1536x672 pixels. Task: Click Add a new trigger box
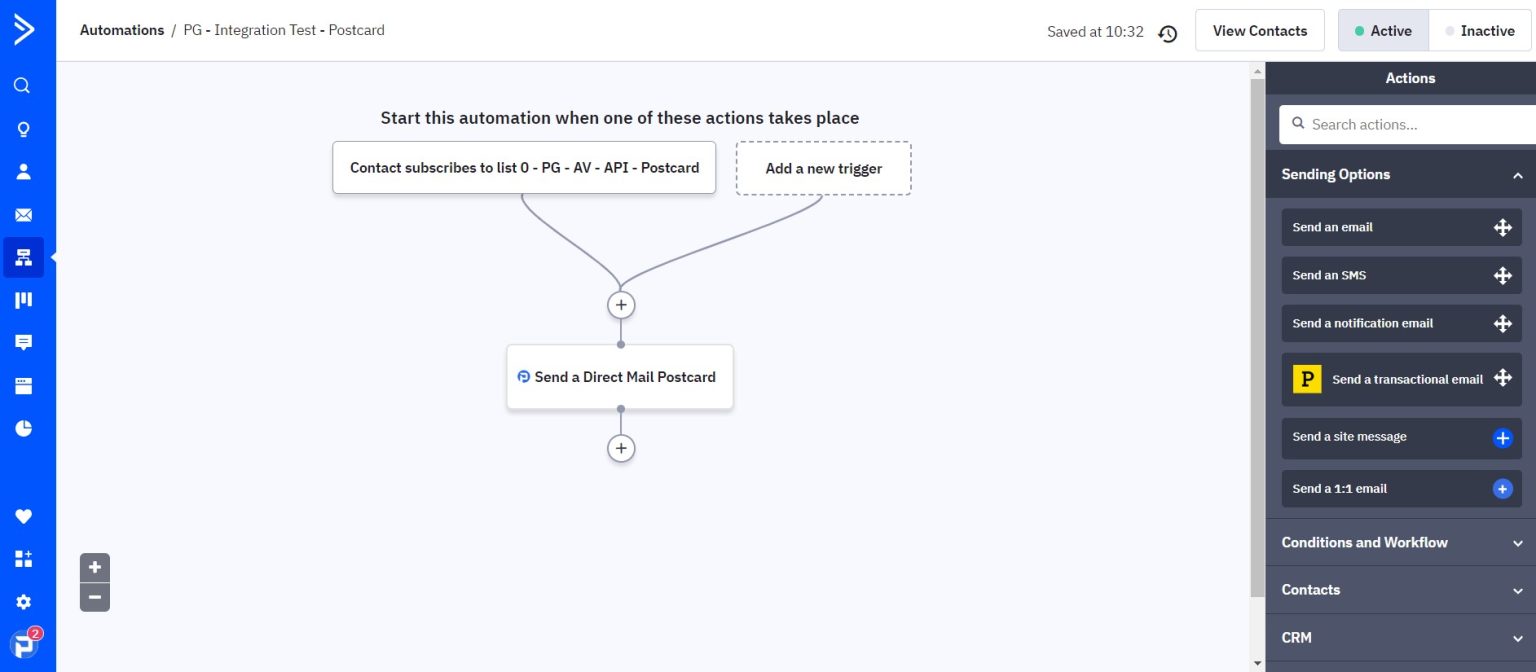coord(823,168)
